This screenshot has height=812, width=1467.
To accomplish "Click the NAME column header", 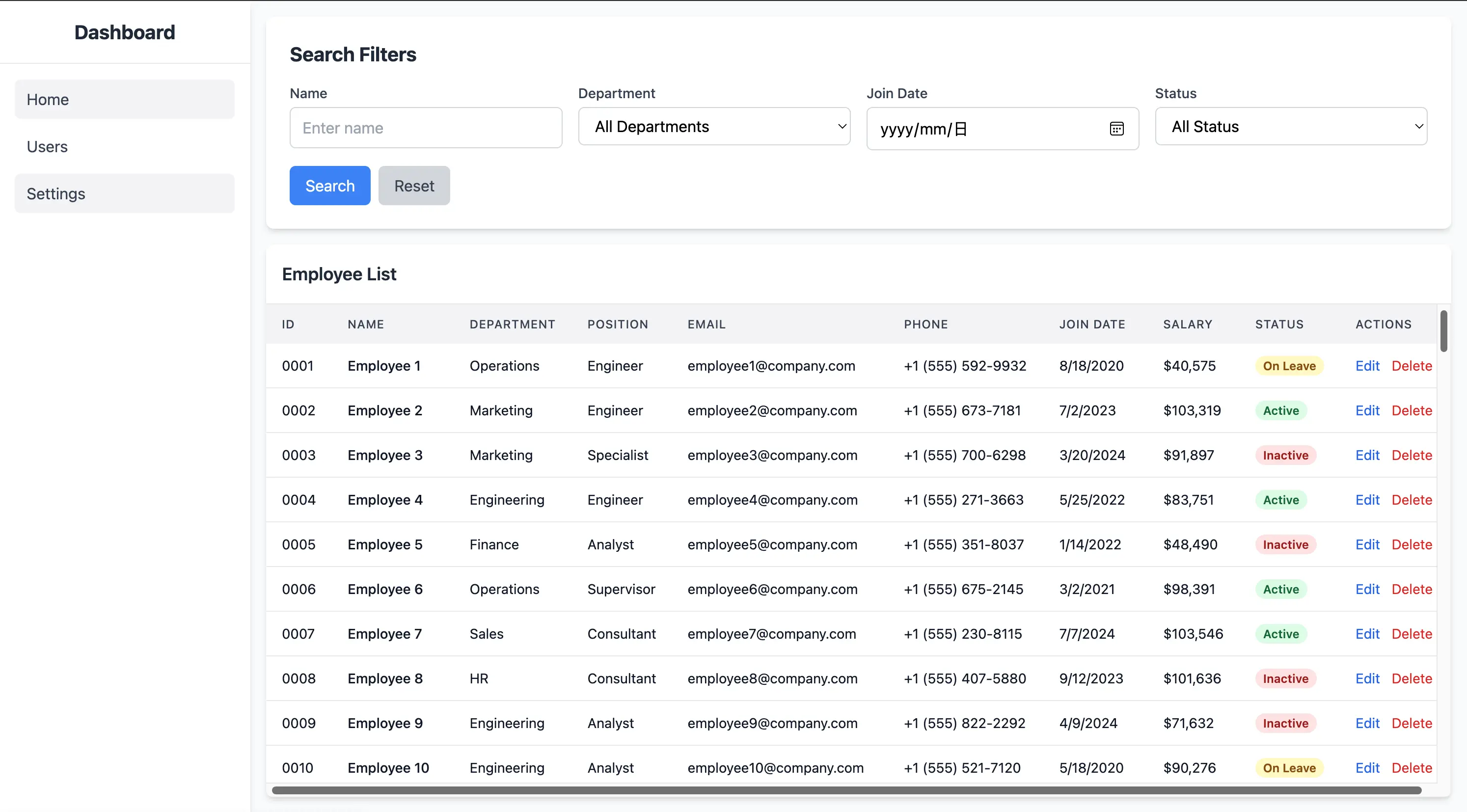I will [x=366, y=324].
